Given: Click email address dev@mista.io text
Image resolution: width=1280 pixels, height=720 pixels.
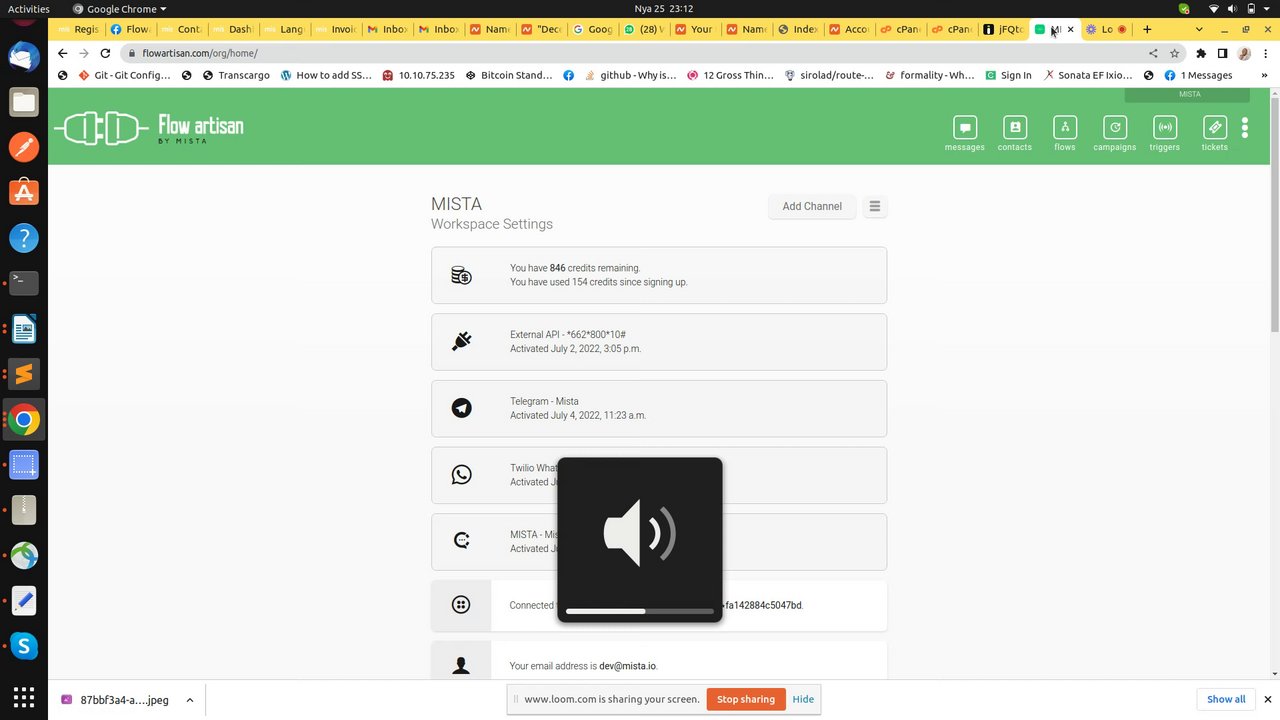Looking at the screenshot, I should pos(627,666).
